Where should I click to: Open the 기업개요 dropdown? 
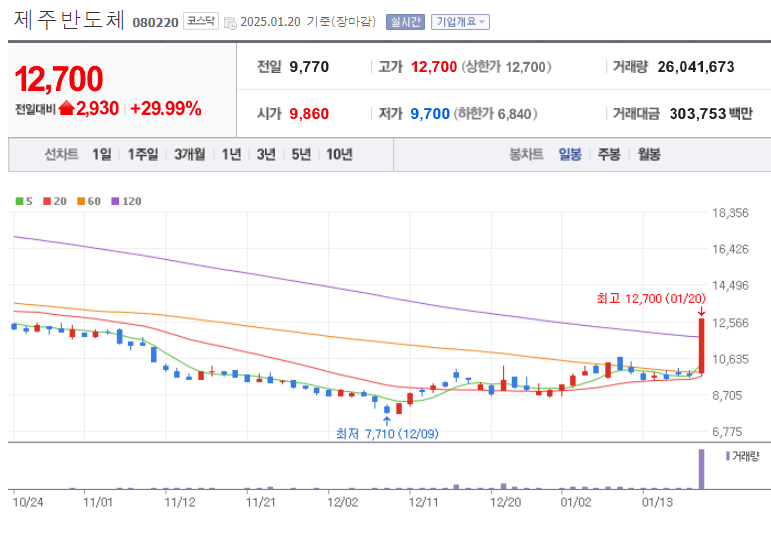tap(460, 22)
